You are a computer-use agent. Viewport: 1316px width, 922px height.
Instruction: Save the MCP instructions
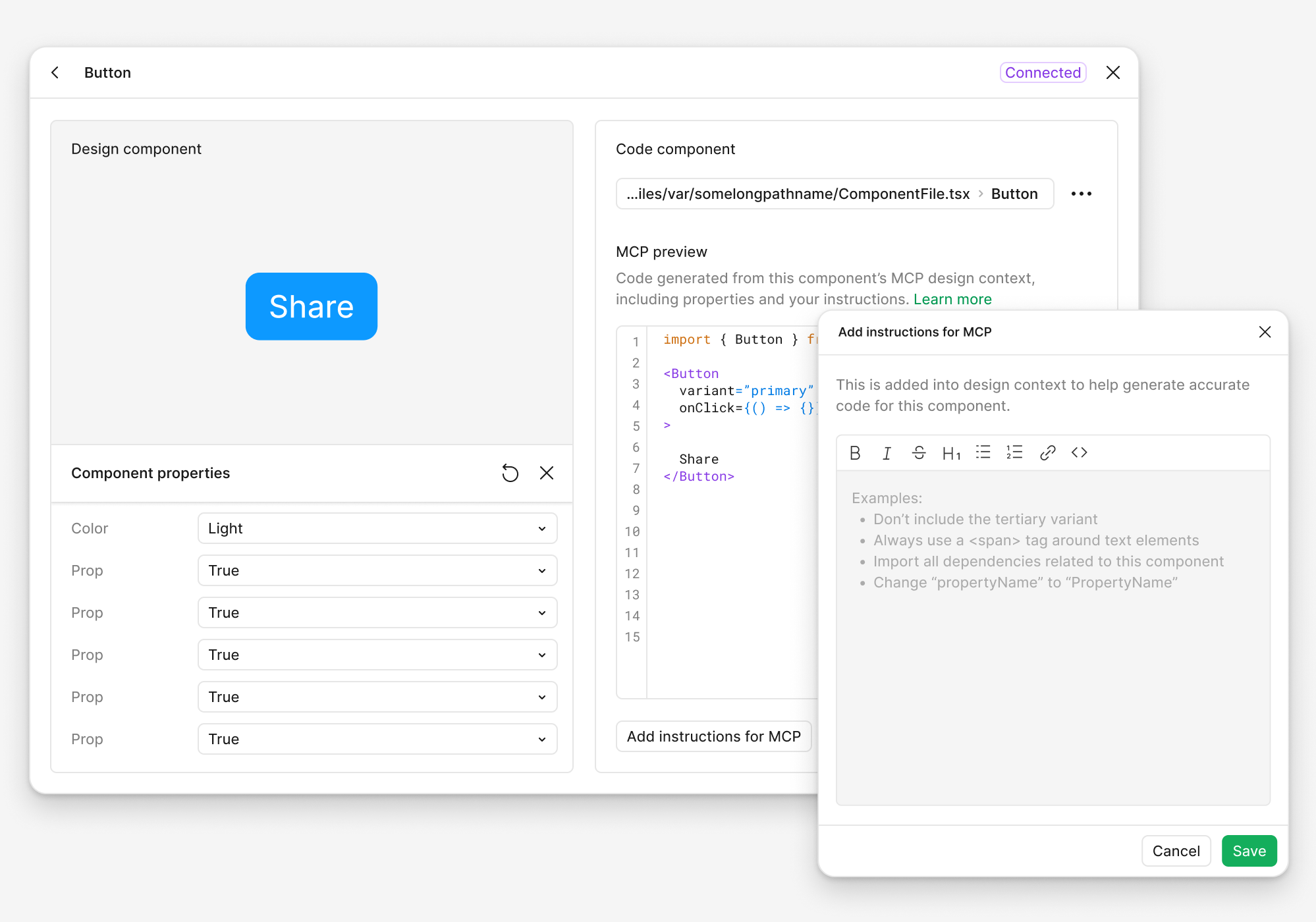[x=1248, y=850]
